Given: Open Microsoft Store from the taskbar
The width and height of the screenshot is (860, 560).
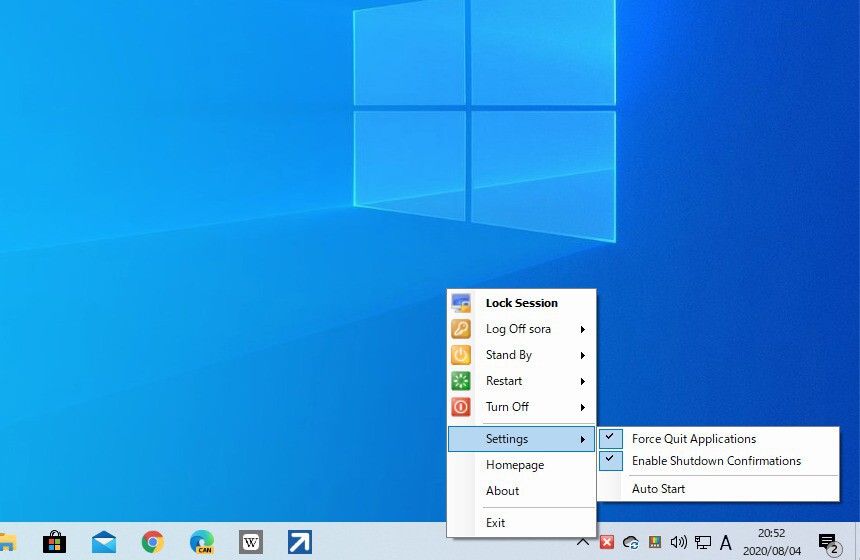Looking at the screenshot, I should click(55, 542).
